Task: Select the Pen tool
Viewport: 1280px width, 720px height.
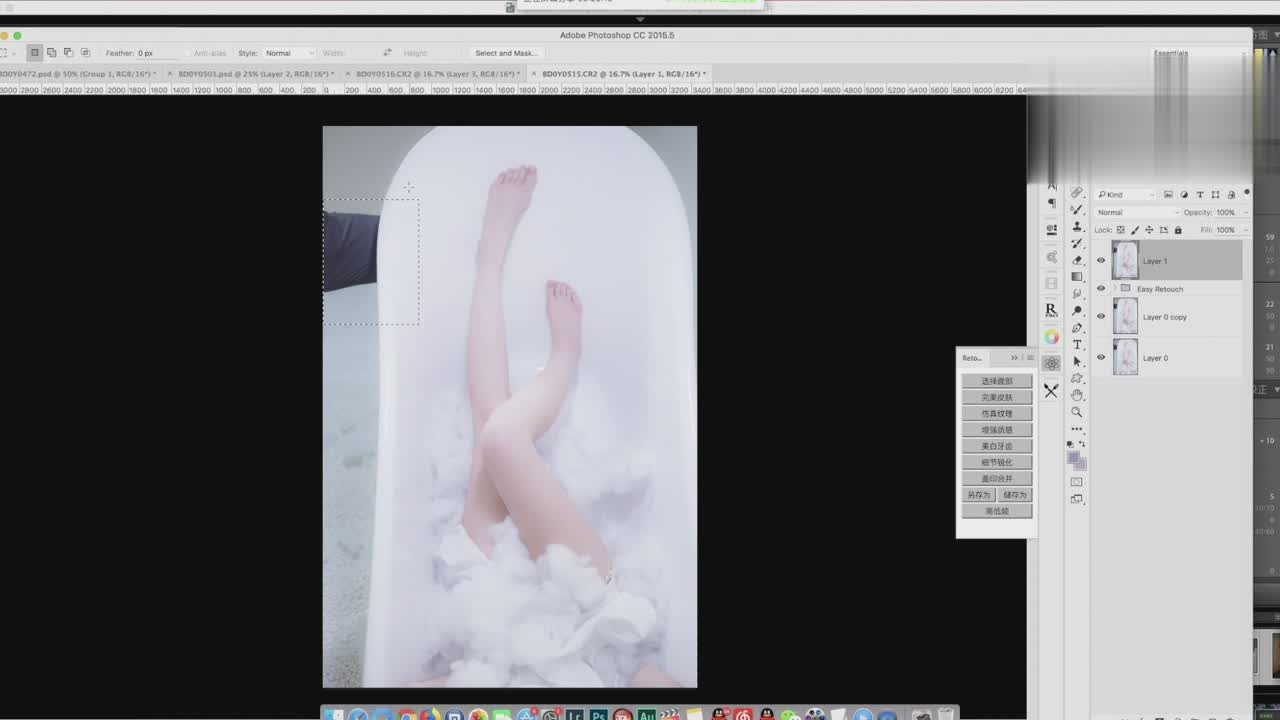Action: coord(1077,328)
